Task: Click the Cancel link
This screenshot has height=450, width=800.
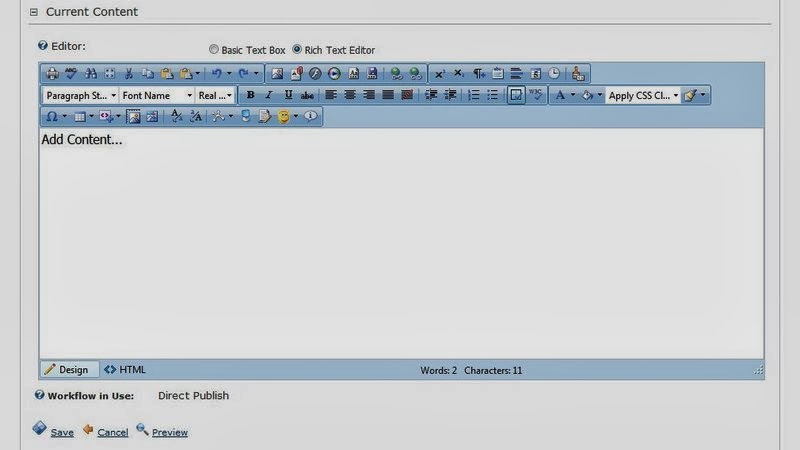Action: (113, 432)
